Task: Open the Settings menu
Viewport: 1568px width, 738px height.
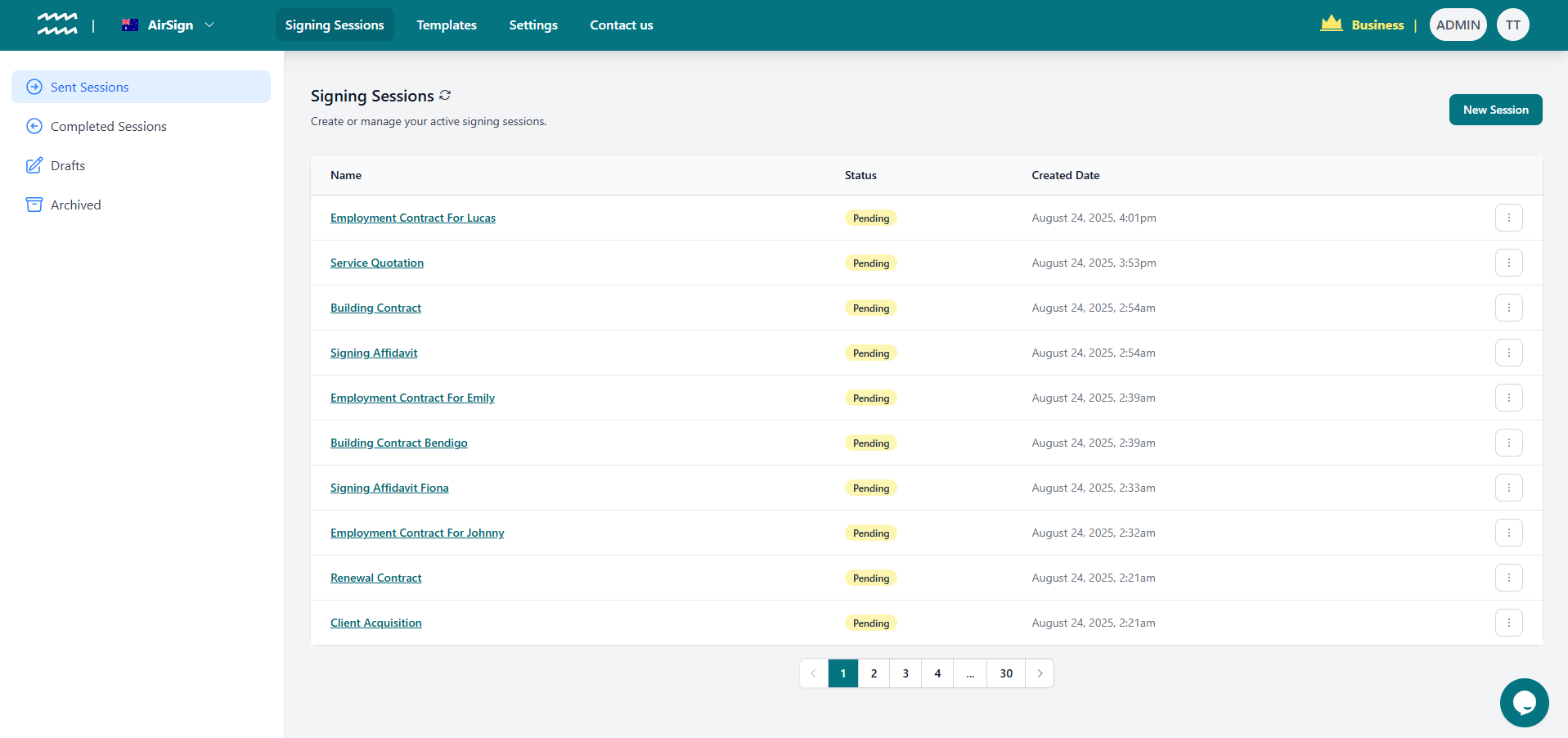Action: 532,25
